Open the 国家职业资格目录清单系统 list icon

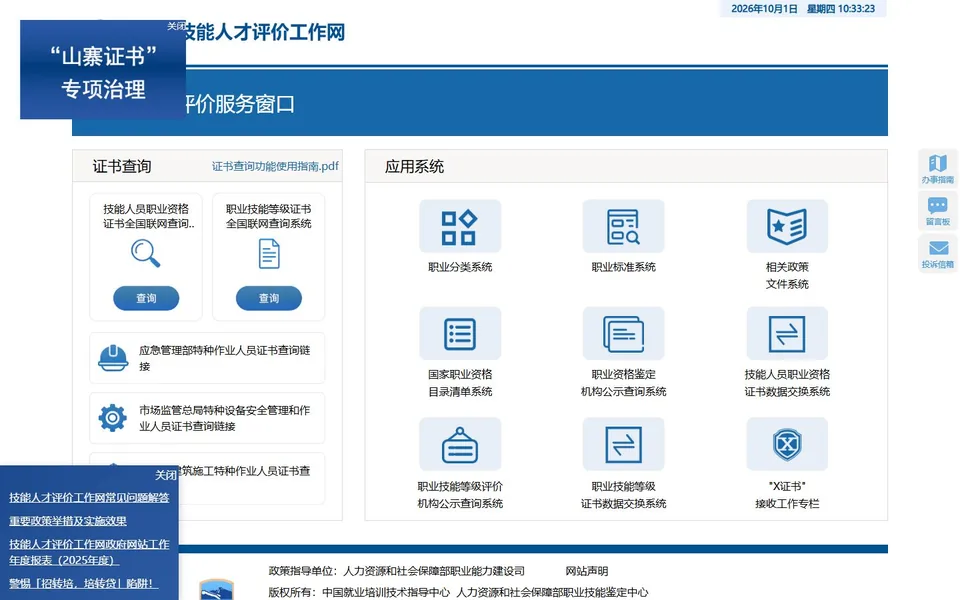pyautogui.click(x=460, y=334)
